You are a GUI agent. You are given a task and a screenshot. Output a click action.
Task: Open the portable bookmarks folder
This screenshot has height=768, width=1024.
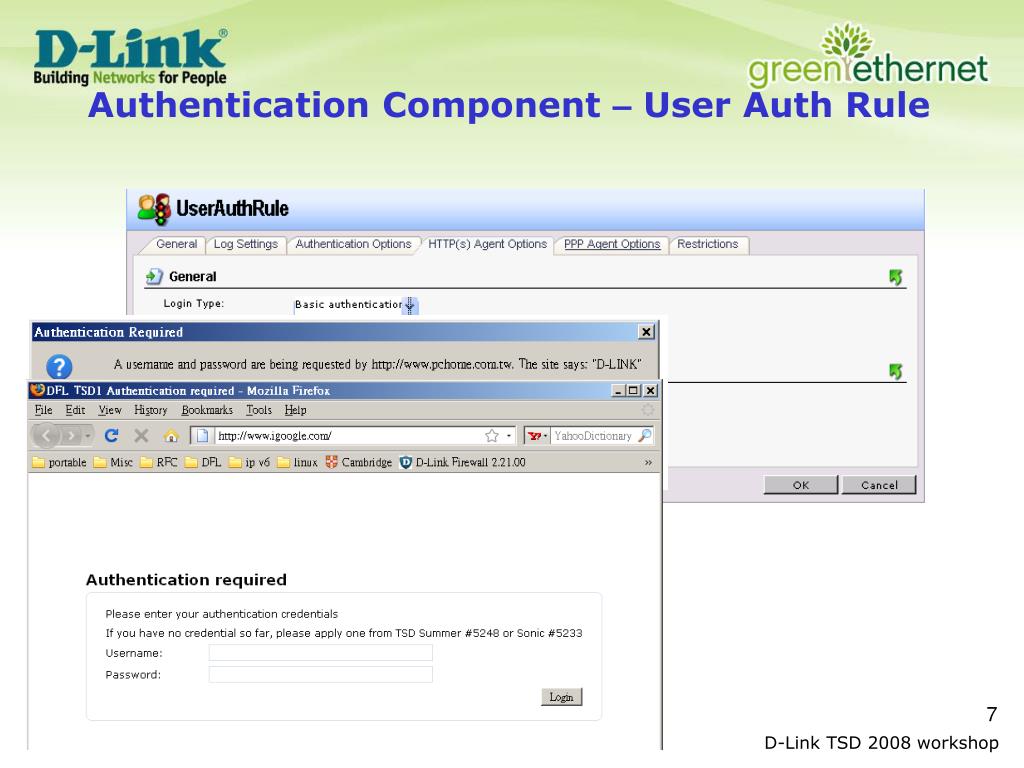click(59, 462)
